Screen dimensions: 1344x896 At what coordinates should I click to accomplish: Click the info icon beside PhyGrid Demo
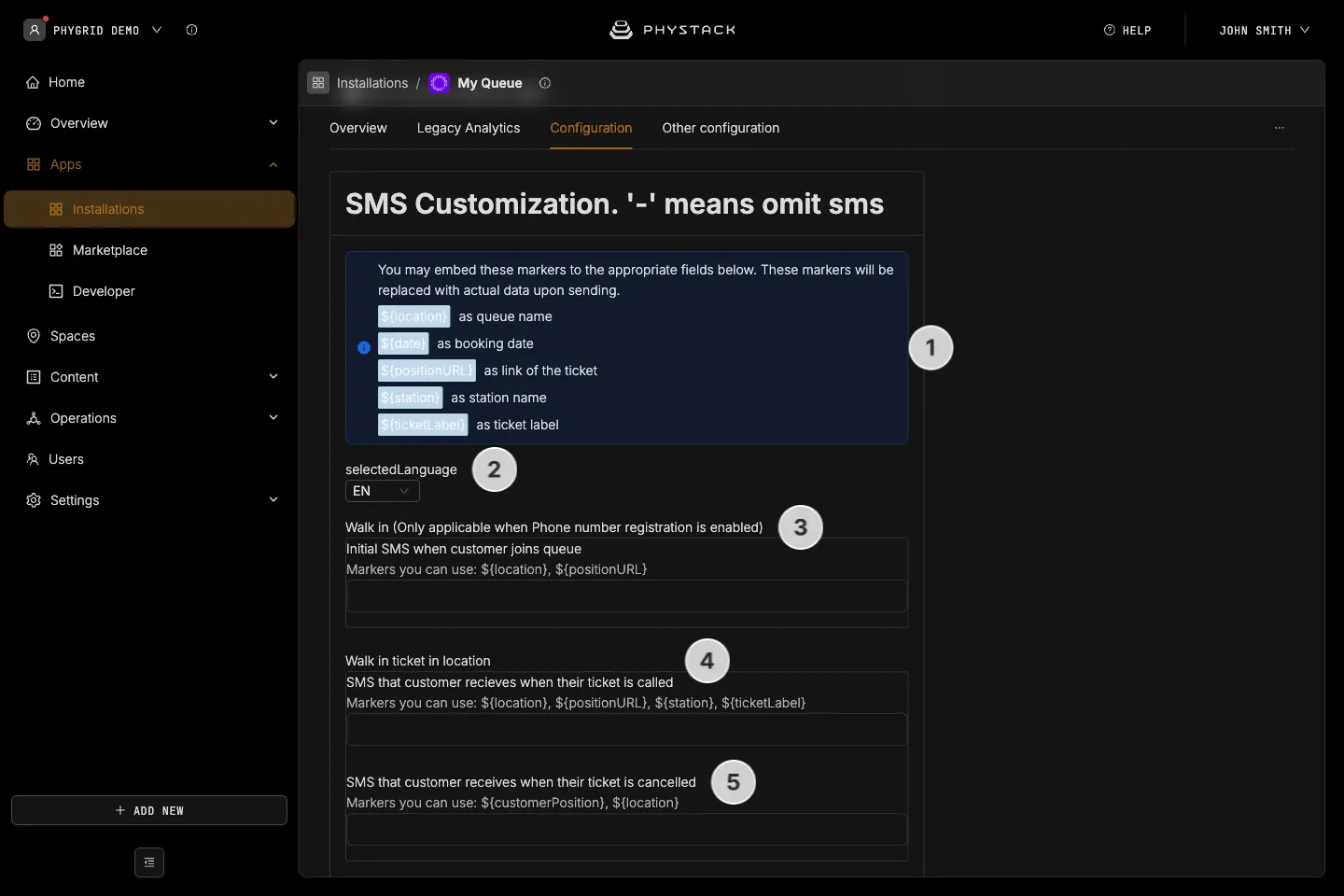(191, 30)
